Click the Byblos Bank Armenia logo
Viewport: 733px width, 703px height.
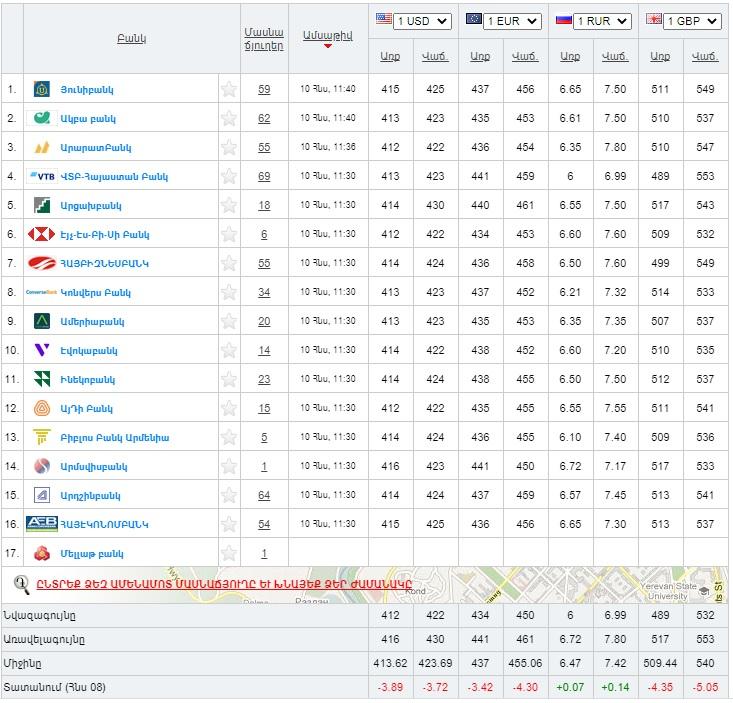42,437
